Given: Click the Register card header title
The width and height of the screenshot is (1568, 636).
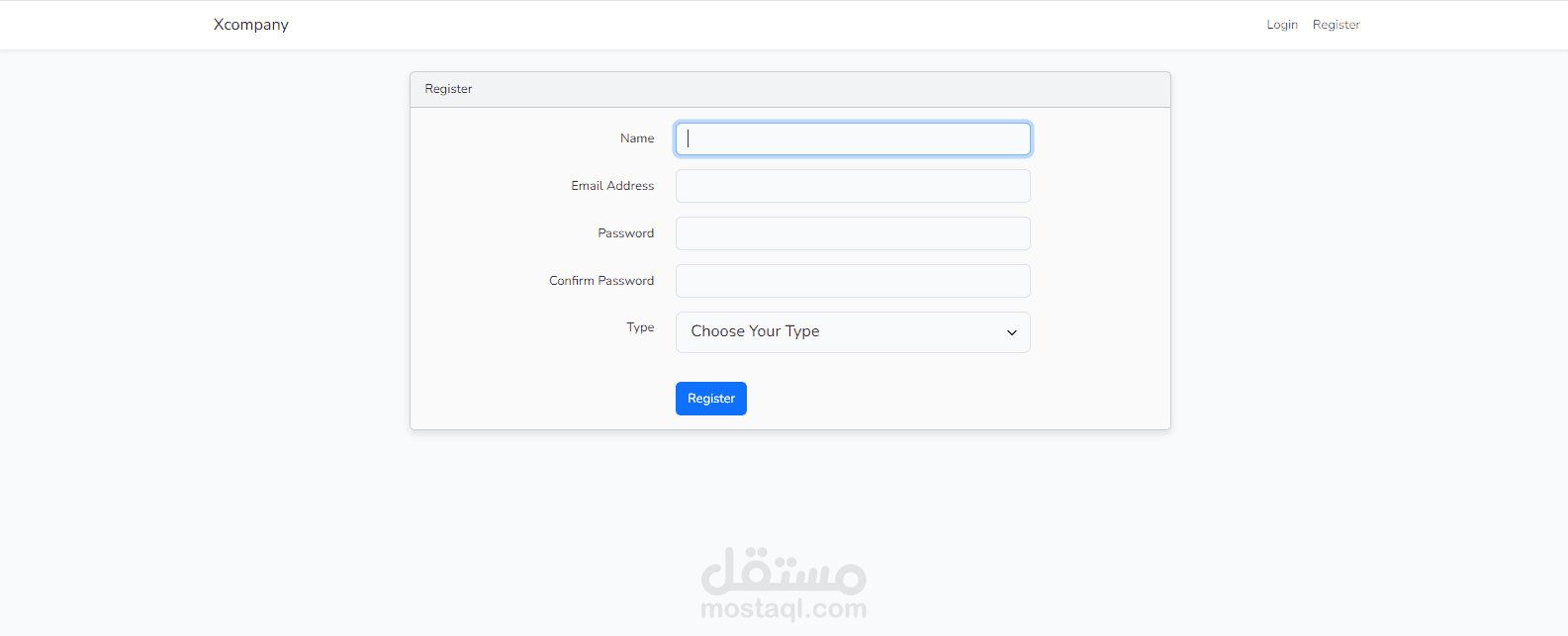Looking at the screenshot, I should tap(448, 89).
